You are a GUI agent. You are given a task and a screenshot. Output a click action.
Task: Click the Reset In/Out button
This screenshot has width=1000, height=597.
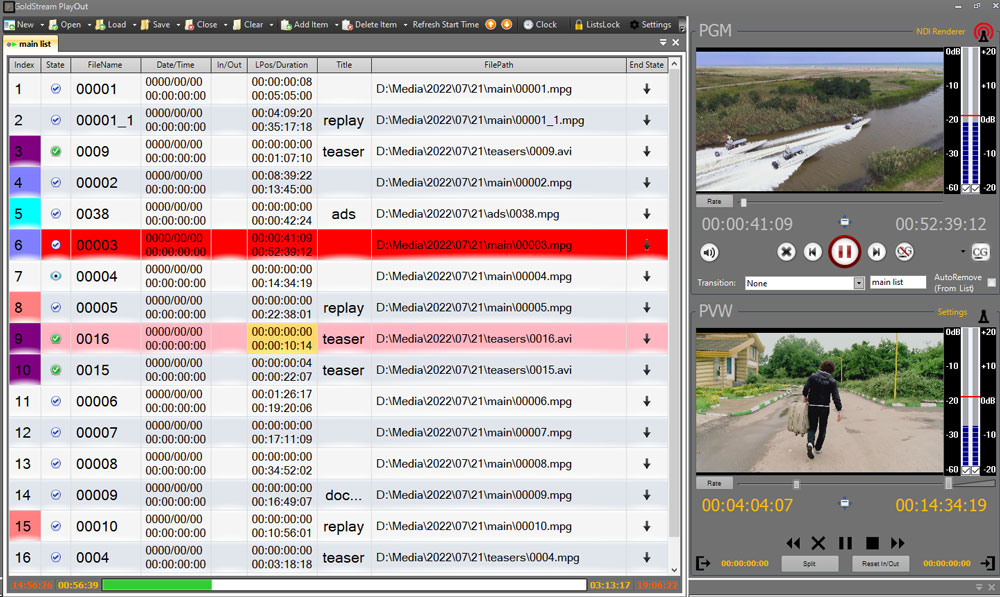coord(880,563)
